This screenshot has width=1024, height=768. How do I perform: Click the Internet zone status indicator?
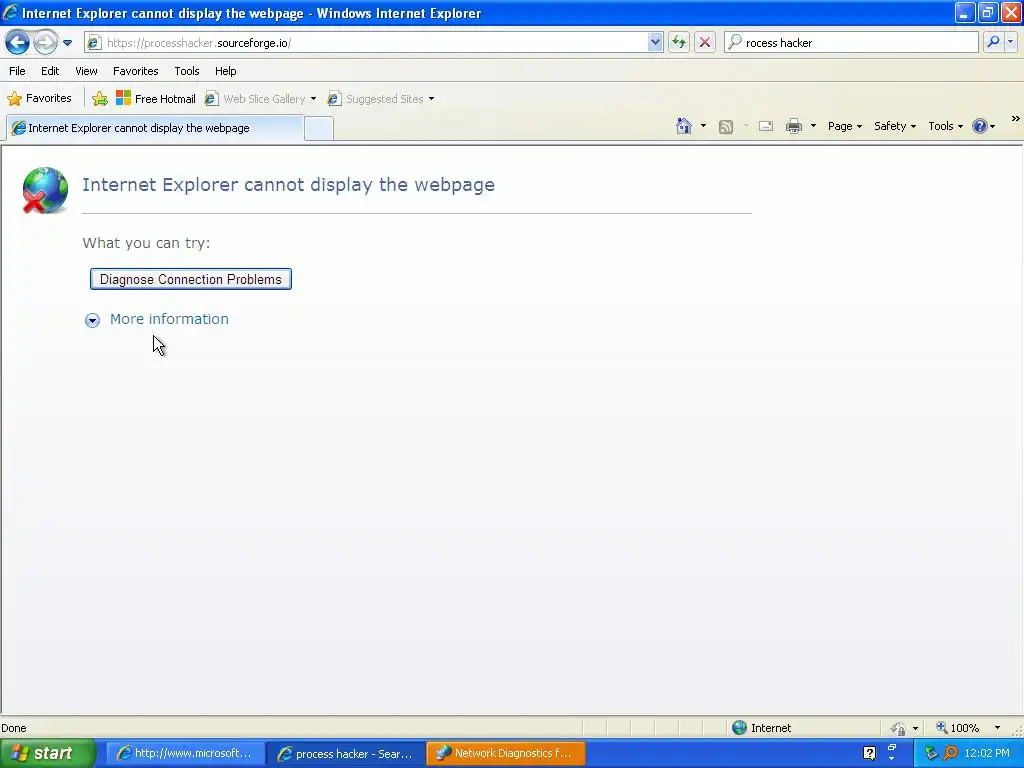point(761,728)
